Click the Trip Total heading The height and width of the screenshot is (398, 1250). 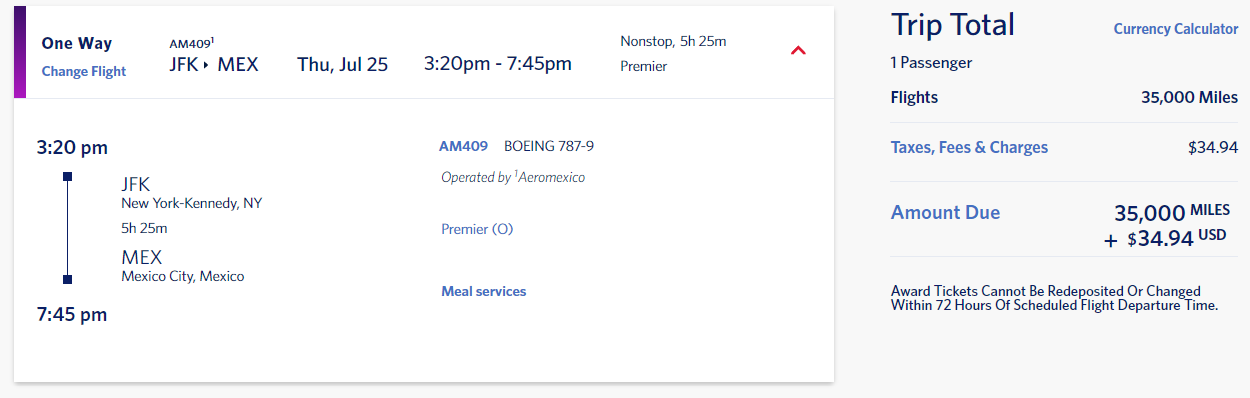click(x=953, y=25)
